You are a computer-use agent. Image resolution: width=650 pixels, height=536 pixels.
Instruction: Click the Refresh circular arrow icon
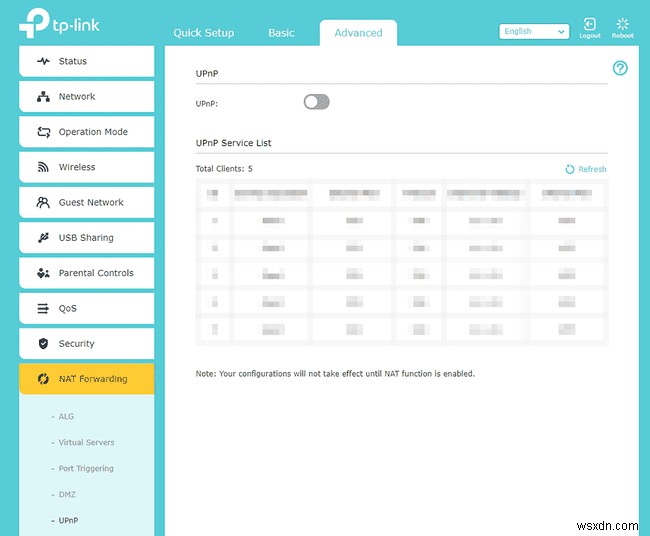(x=570, y=169)
